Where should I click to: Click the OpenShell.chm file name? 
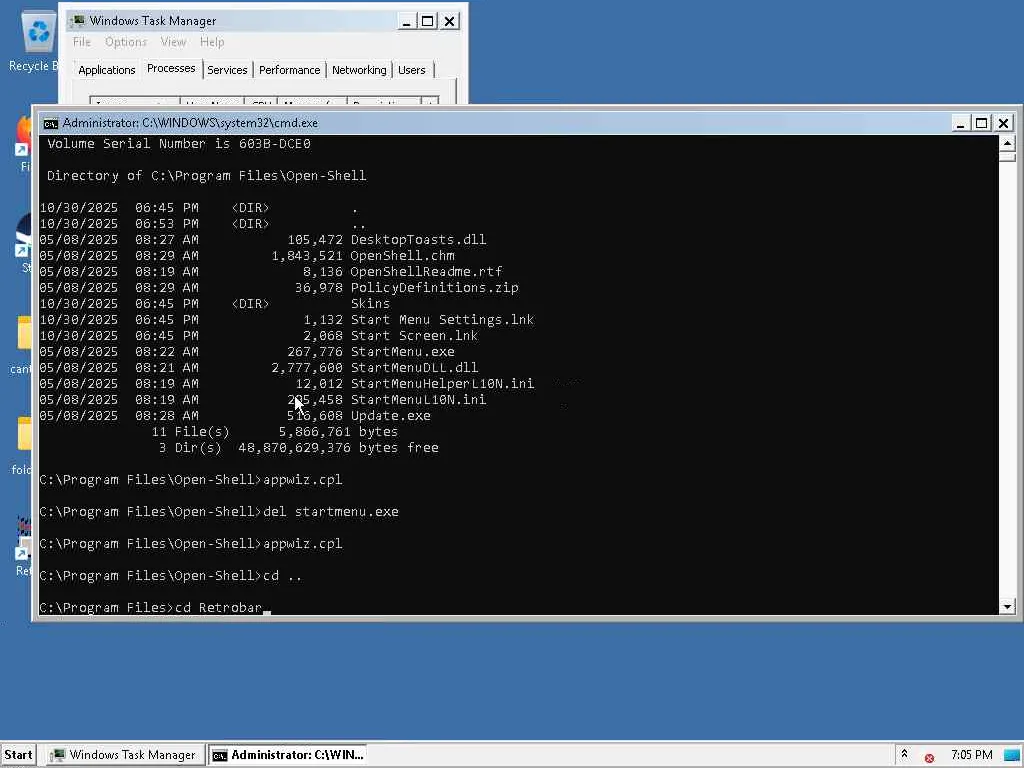coord(402,255)
